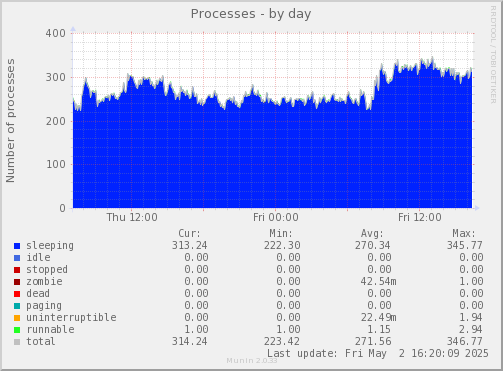The image size is (503, 371).
Task: Click total minimum value 223.42
Action: point(282,341)
